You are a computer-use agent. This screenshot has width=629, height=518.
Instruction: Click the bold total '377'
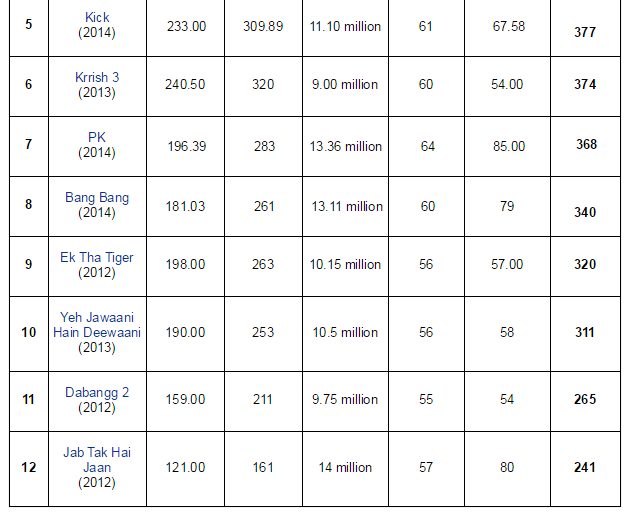click(x=585, y=33)
